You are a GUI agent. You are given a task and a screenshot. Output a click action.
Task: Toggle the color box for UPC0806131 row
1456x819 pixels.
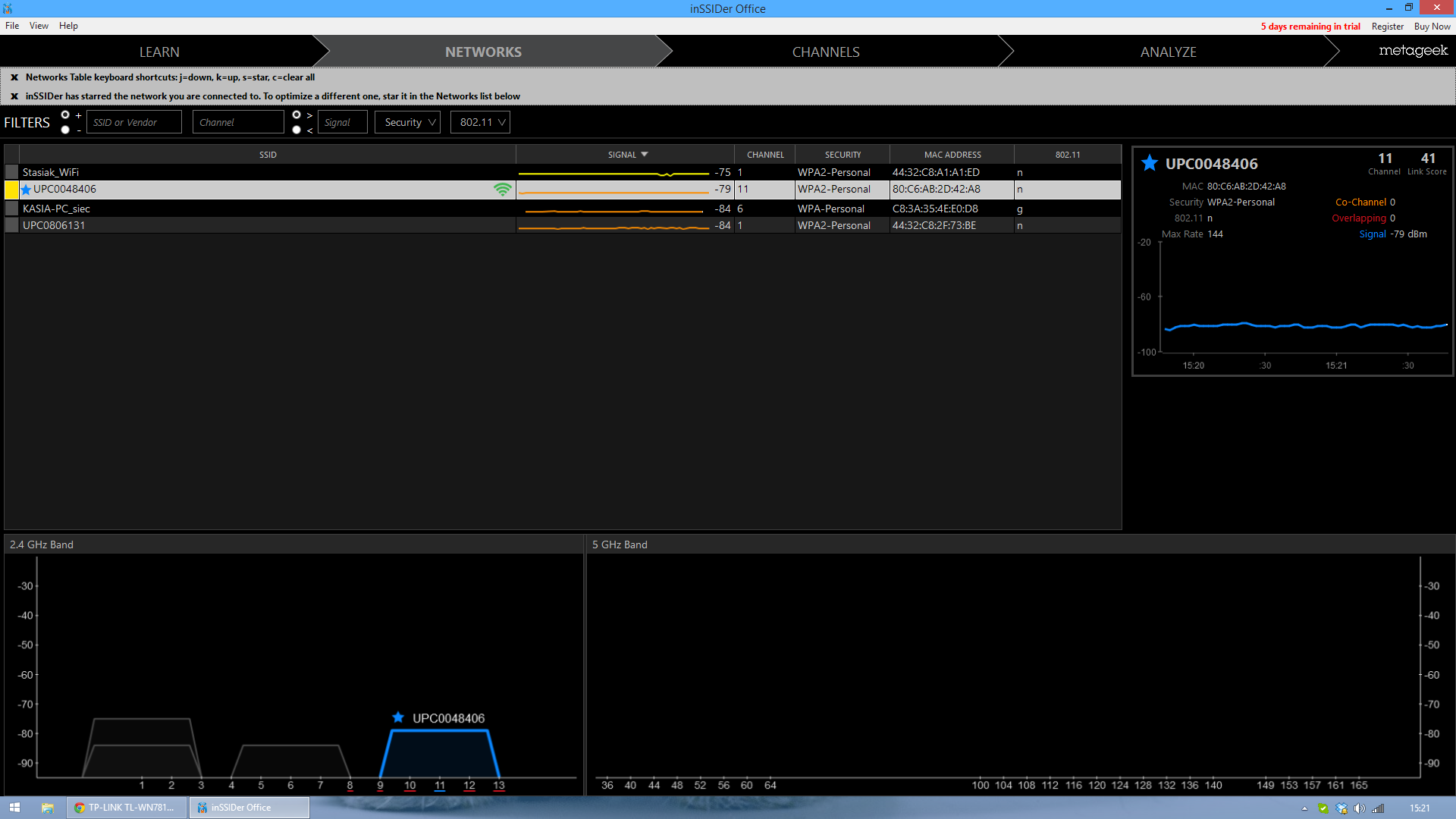[x=12, y=225]
